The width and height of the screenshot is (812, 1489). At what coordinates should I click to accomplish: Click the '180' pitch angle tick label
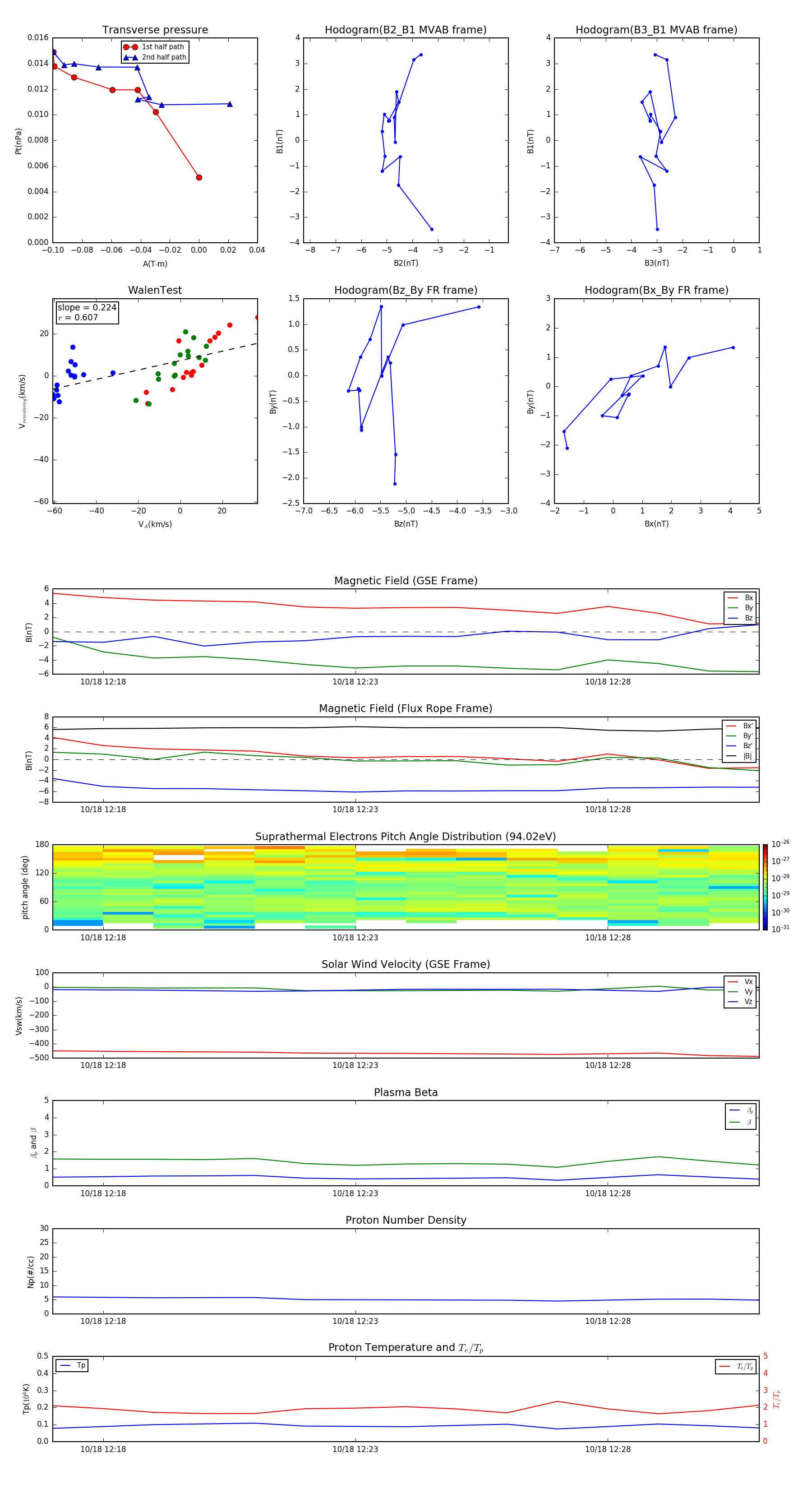[42, 845]
